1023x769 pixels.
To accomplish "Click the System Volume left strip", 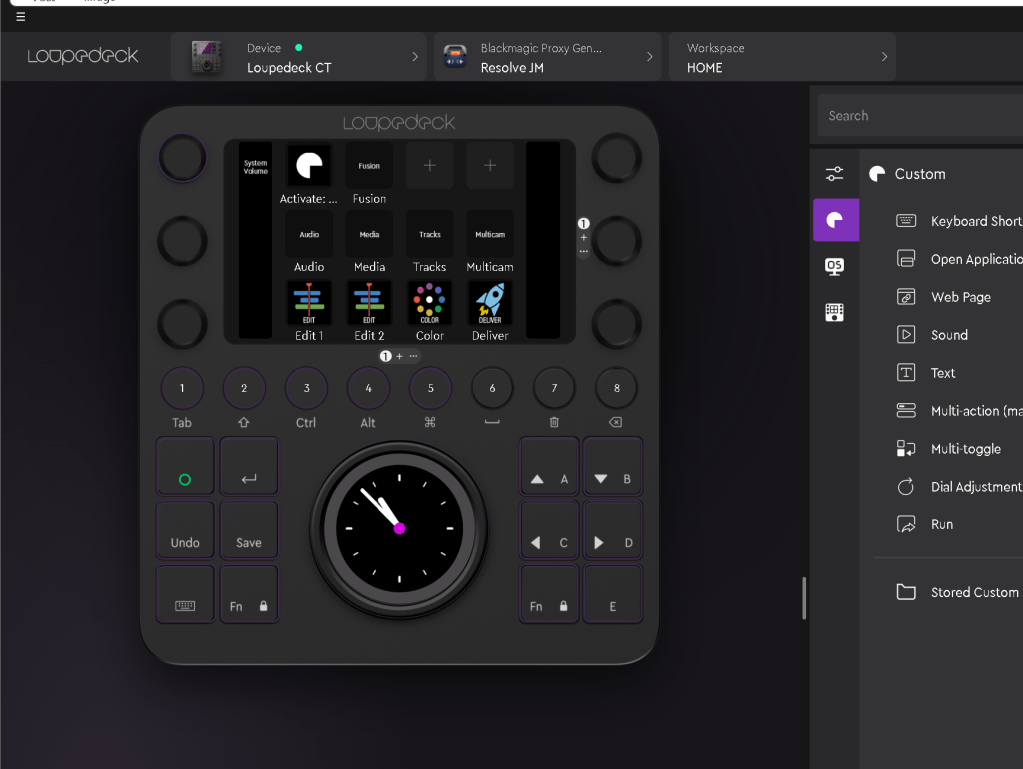I will [x=255, y=240].
